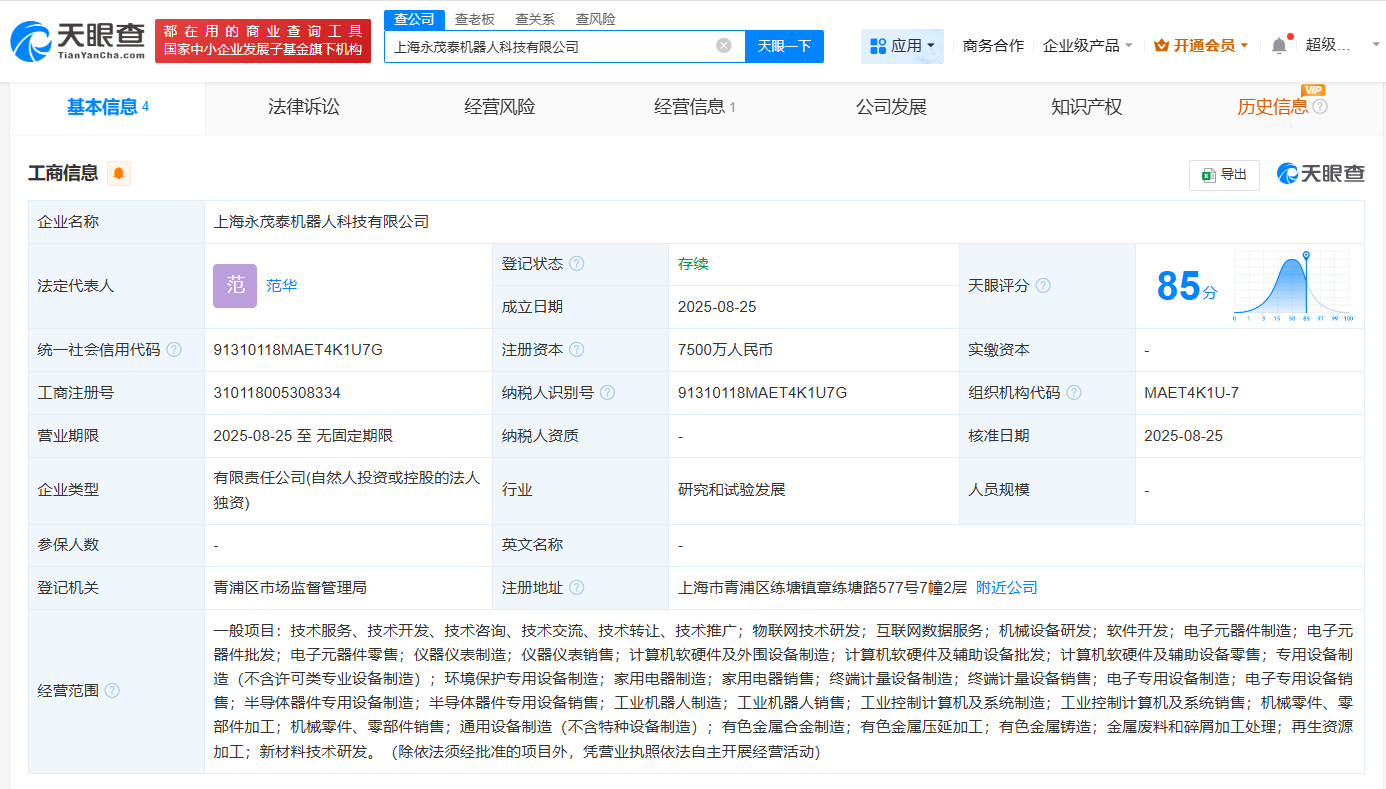
Task: Click the help icon next to 历史信息
Action: tap(1320, 107)
